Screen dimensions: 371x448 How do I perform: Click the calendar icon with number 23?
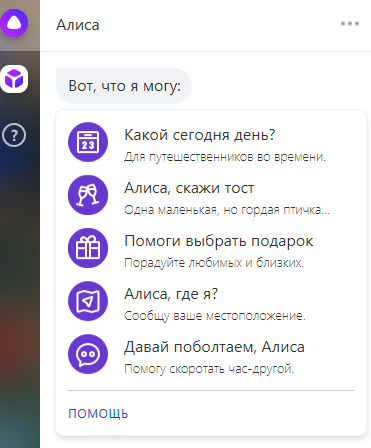click(x=88, y=142)
